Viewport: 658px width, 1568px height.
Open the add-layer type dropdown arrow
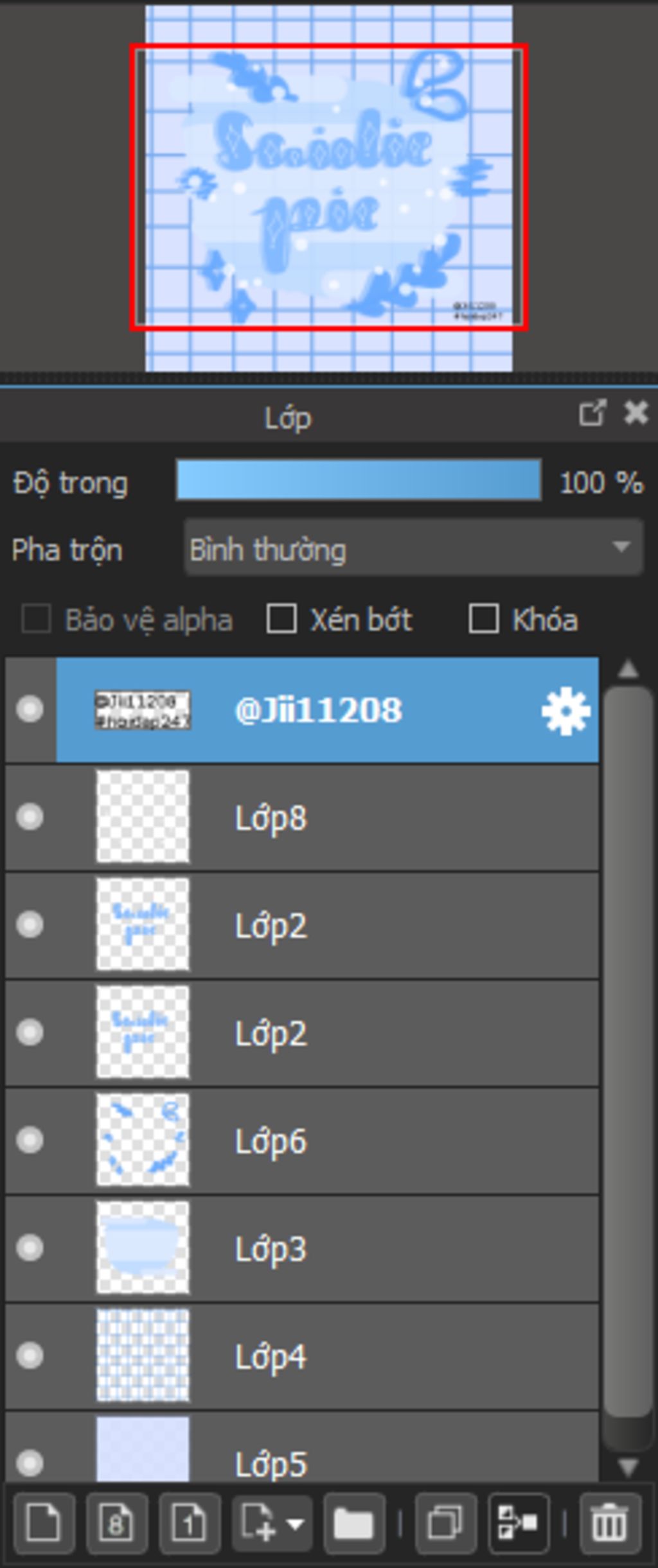pyautogui.click(x=296, y=1524)
